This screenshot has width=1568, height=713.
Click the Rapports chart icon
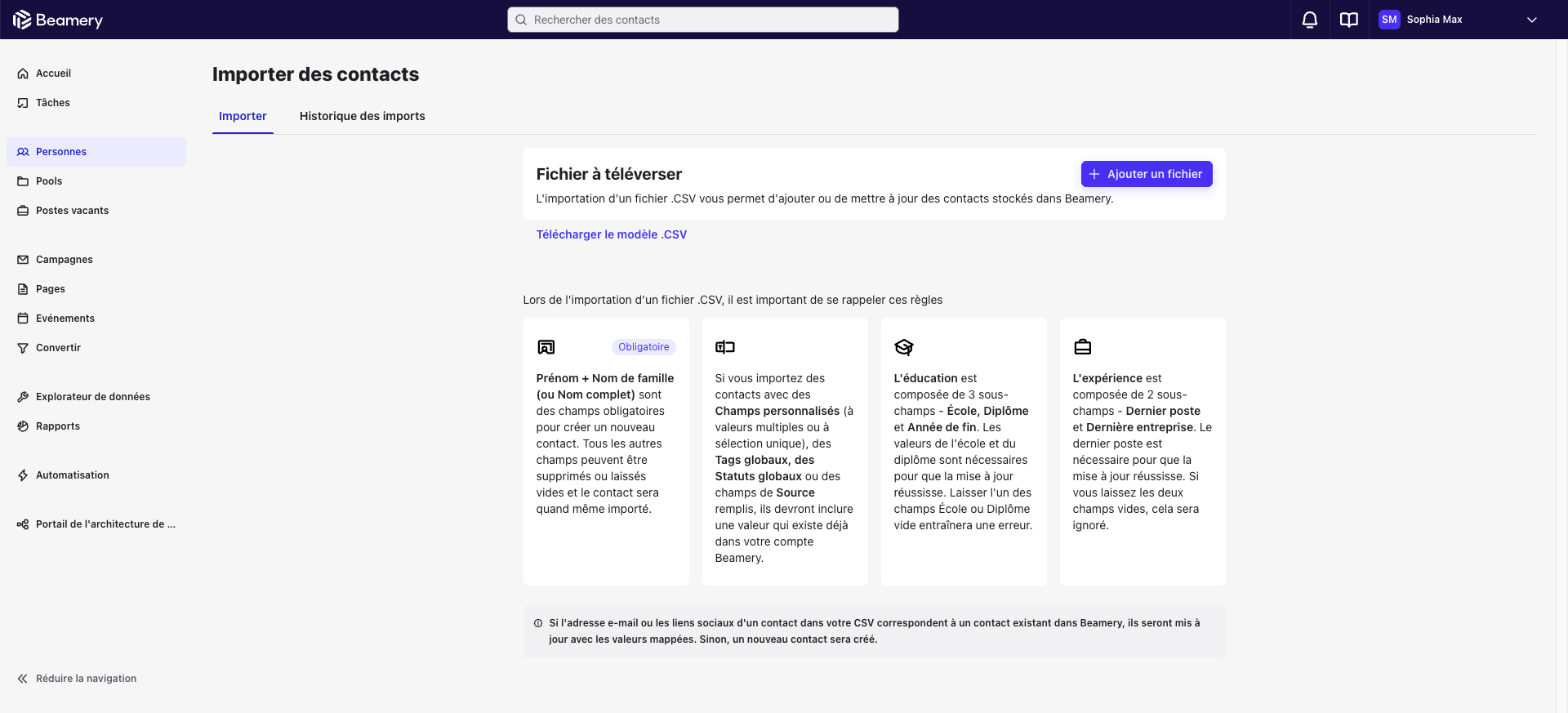[23, 426]
